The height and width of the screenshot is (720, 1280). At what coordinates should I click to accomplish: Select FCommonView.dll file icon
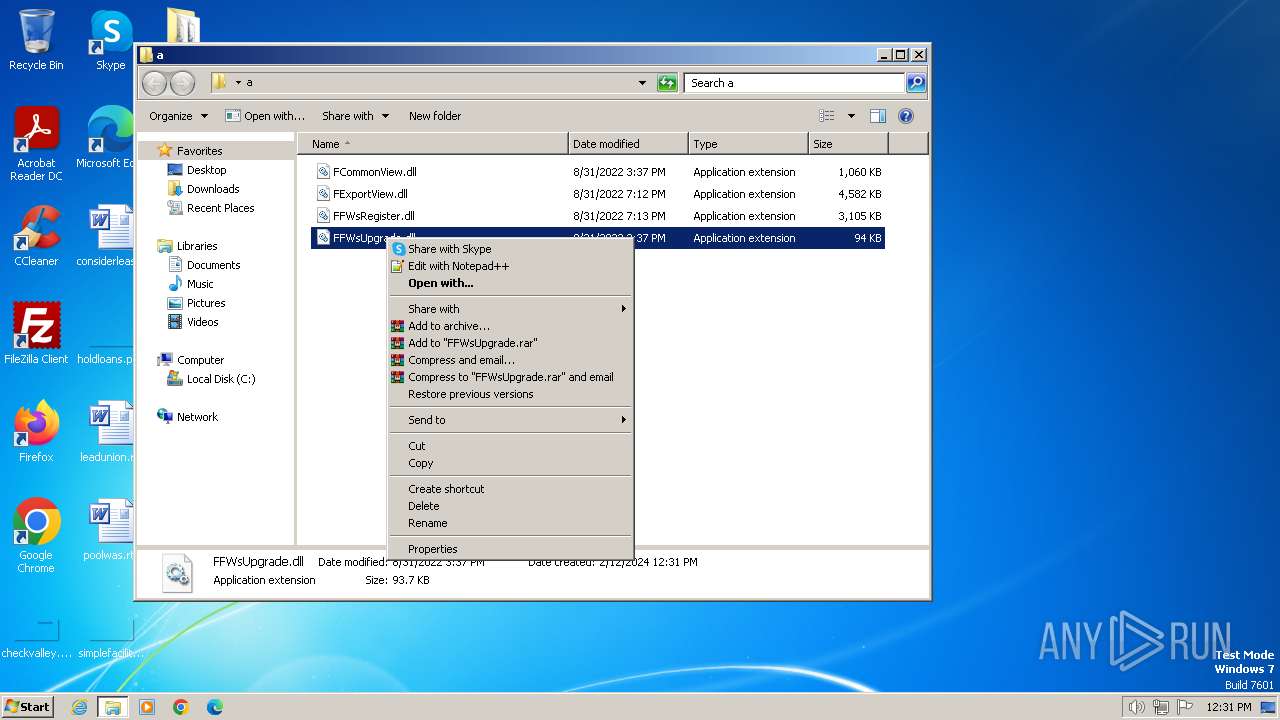tap(323, 172)
